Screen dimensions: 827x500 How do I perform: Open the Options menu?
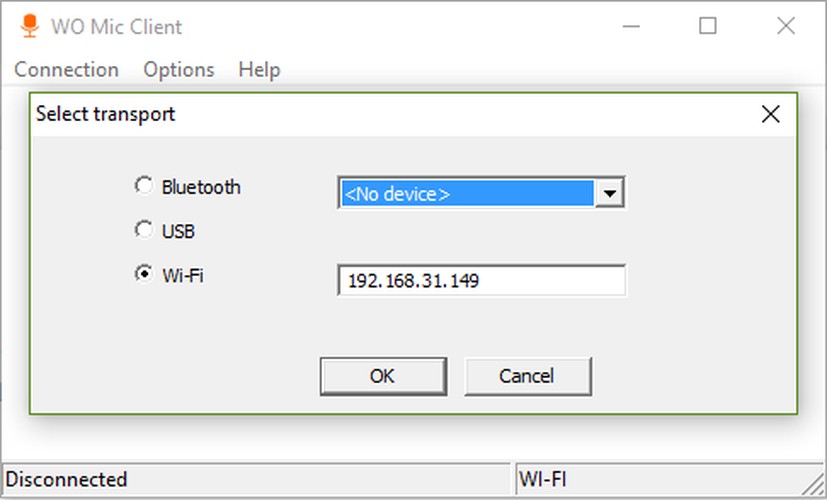(x=179, y=70)
